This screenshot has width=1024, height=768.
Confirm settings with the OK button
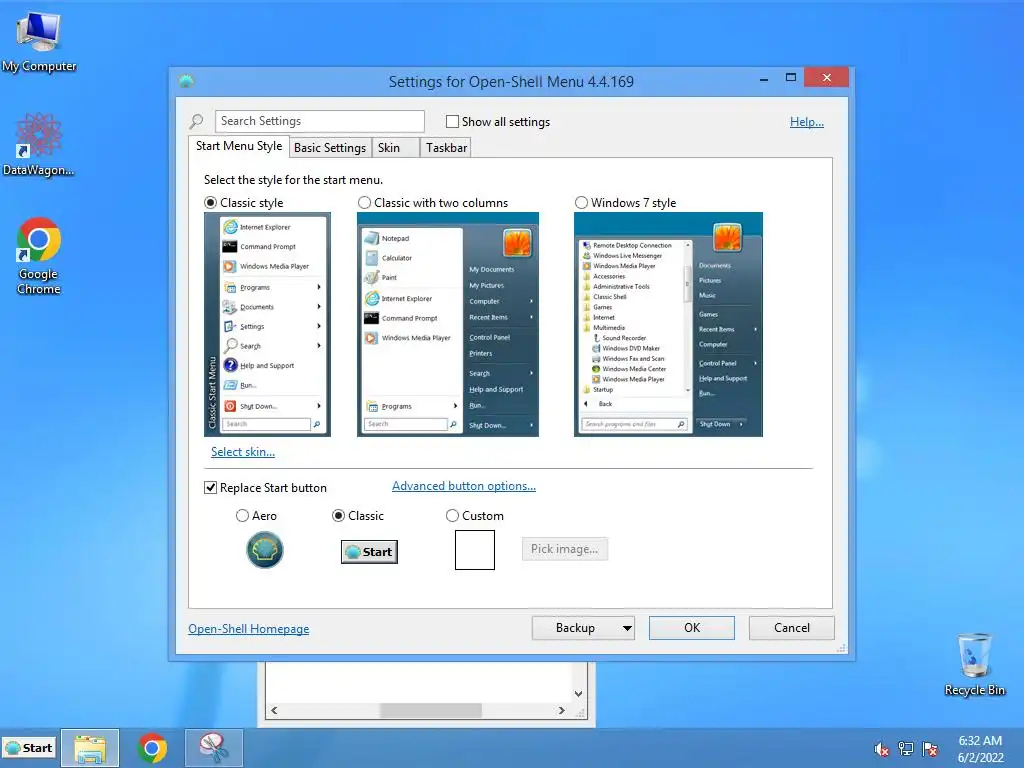(692, 628)
